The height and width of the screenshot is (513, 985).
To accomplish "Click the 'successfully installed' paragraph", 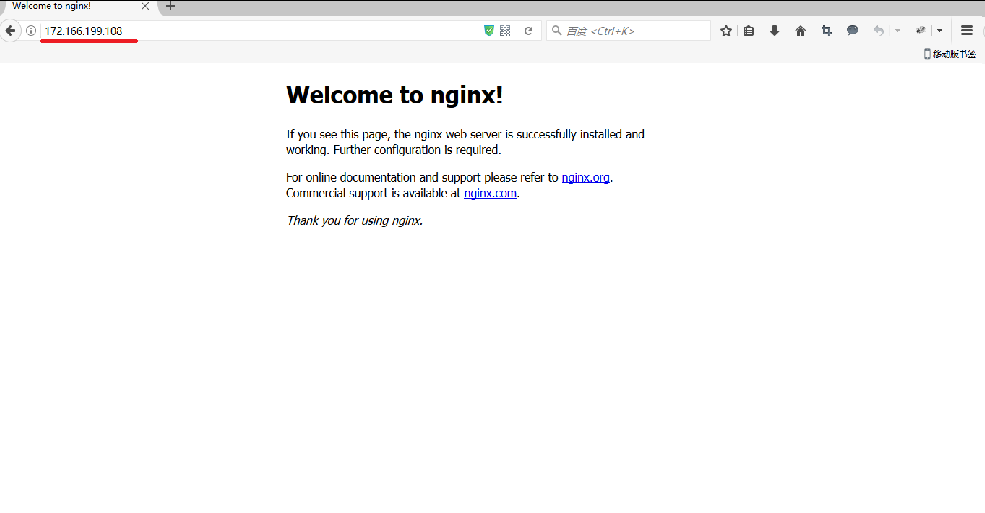I will click(465, 142).
